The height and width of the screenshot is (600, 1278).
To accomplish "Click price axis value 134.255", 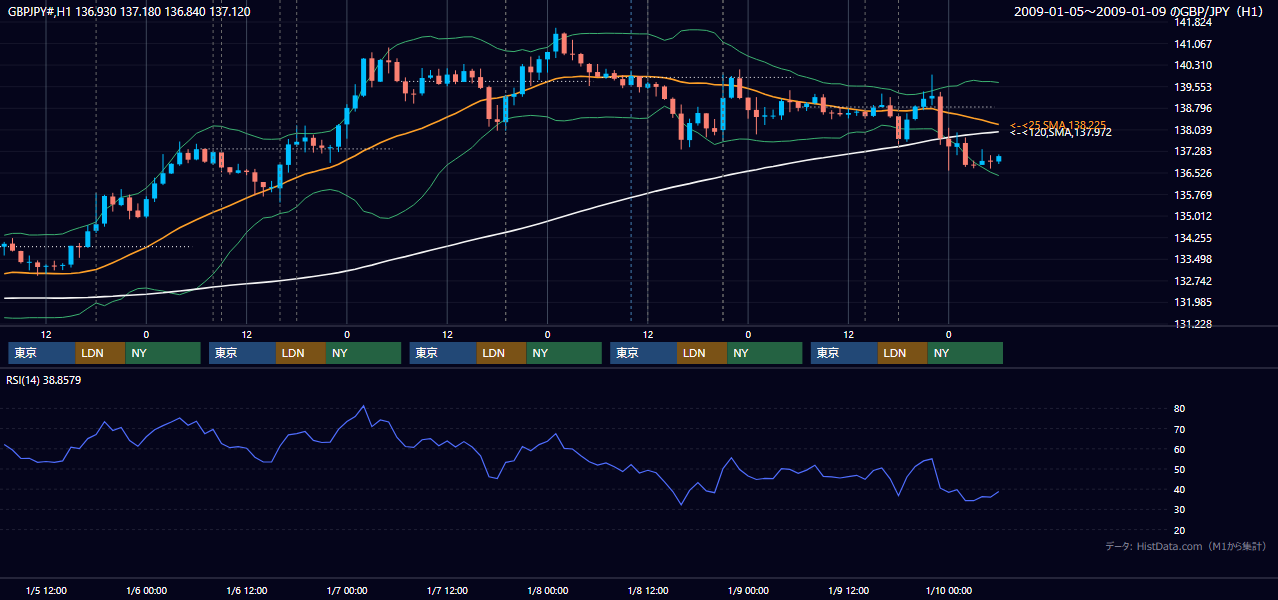I will (x=1193, y=238).
